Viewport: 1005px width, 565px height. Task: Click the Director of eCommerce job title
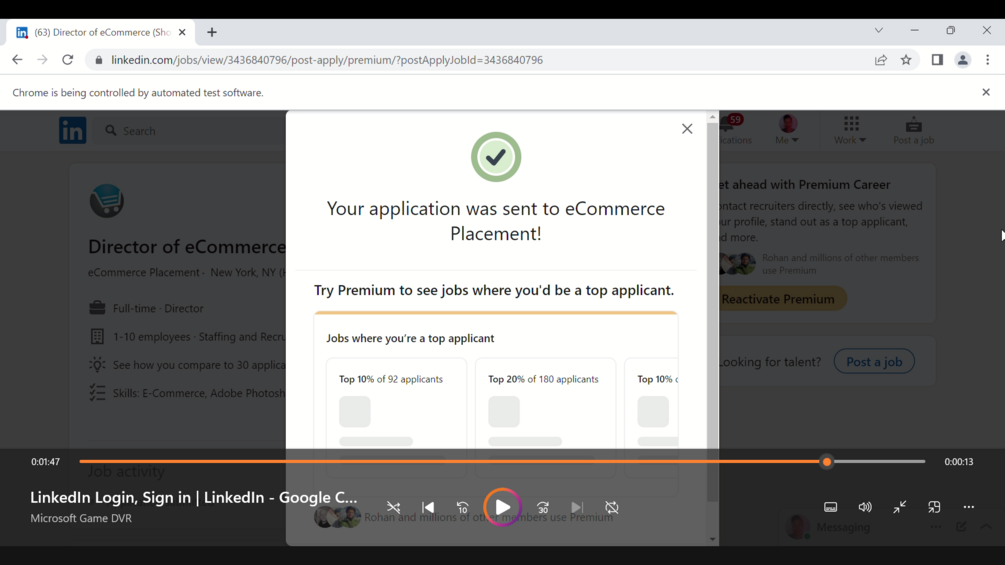(x=187, y=247)
